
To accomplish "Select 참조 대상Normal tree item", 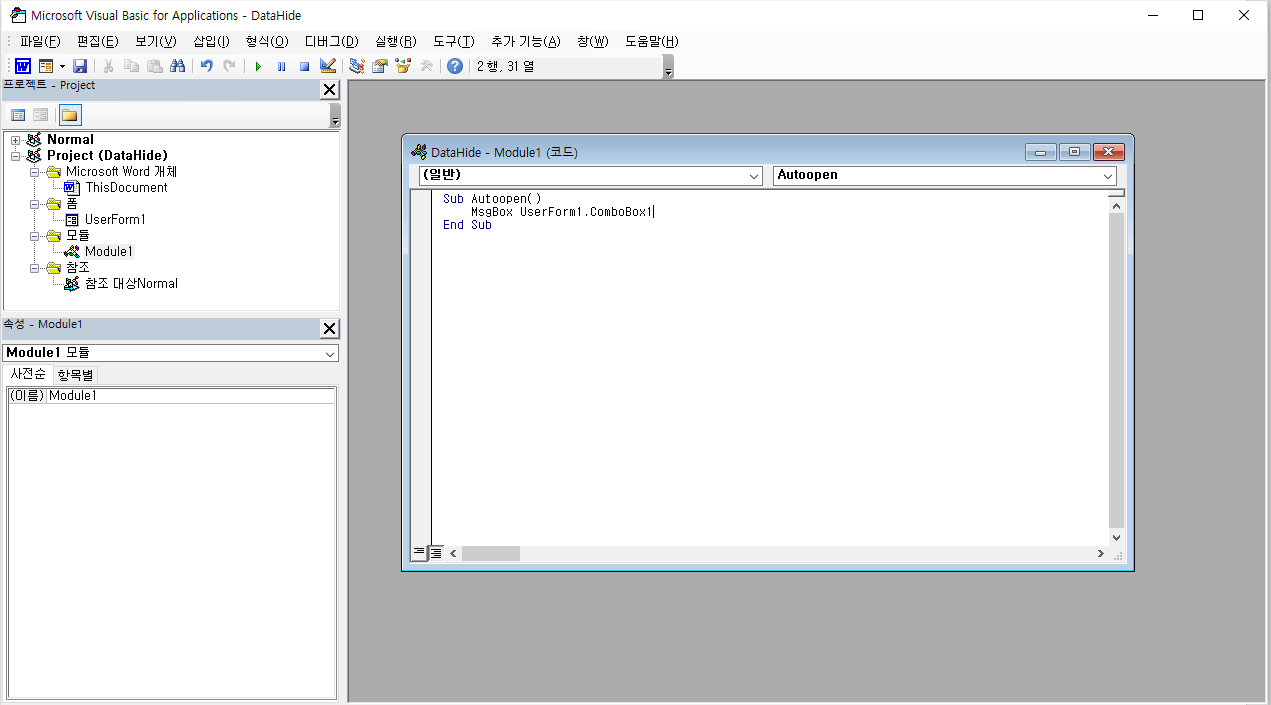I will tap(131, 283).
